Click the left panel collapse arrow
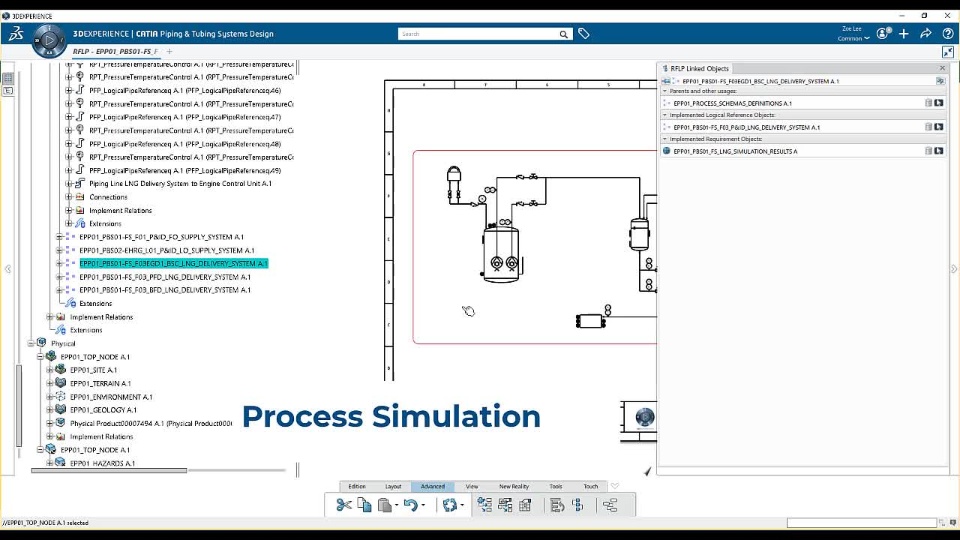 click(7, 269)
